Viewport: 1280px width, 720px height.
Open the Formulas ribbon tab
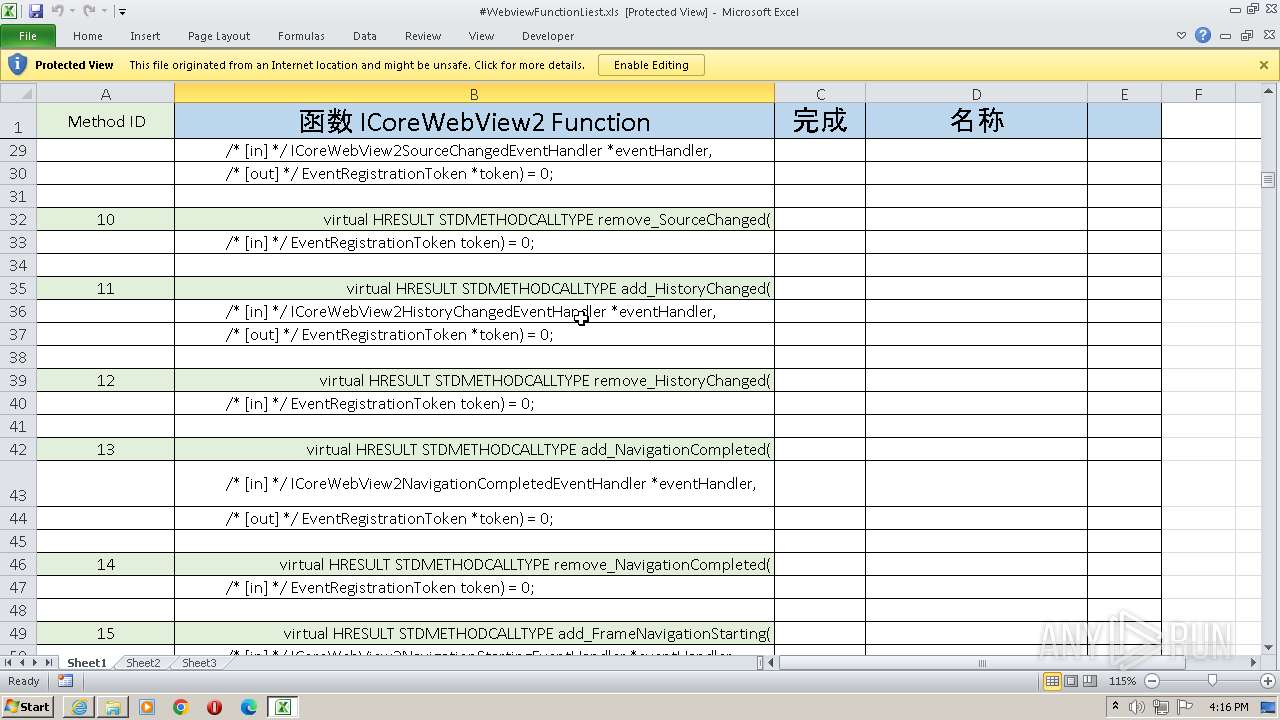point(301,35)
